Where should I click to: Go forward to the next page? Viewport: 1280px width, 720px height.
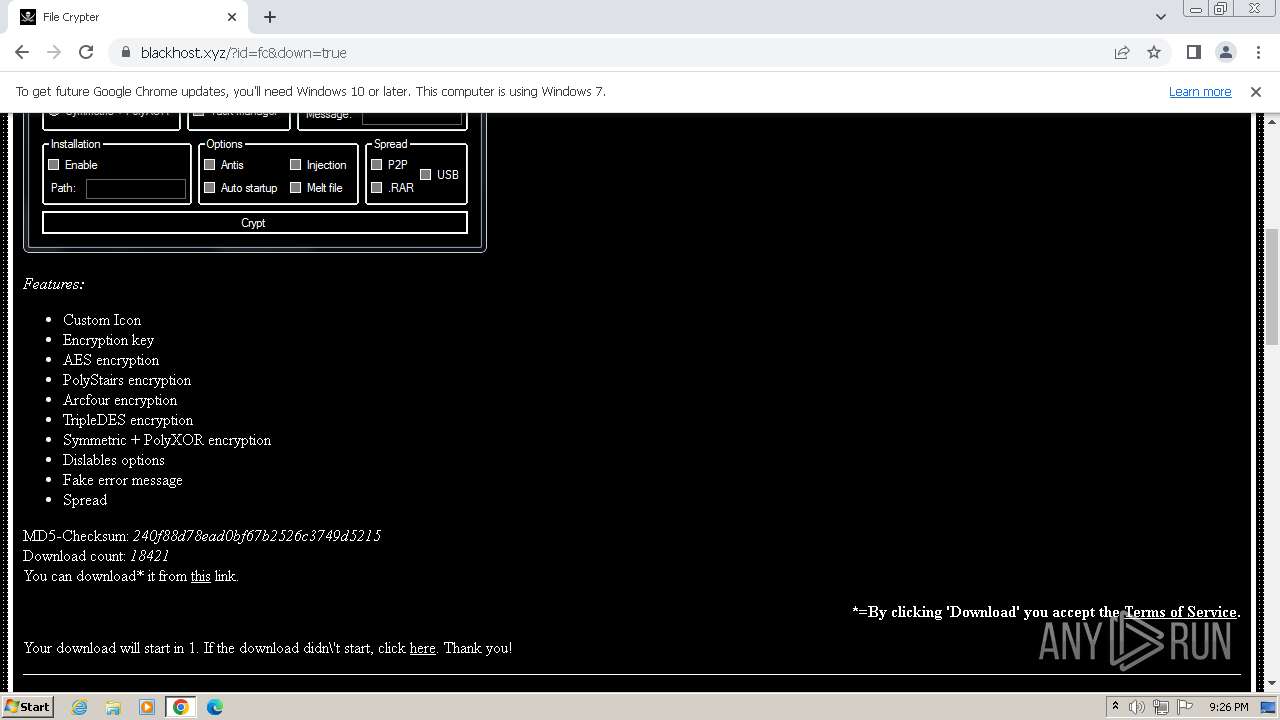click(54, 52)
